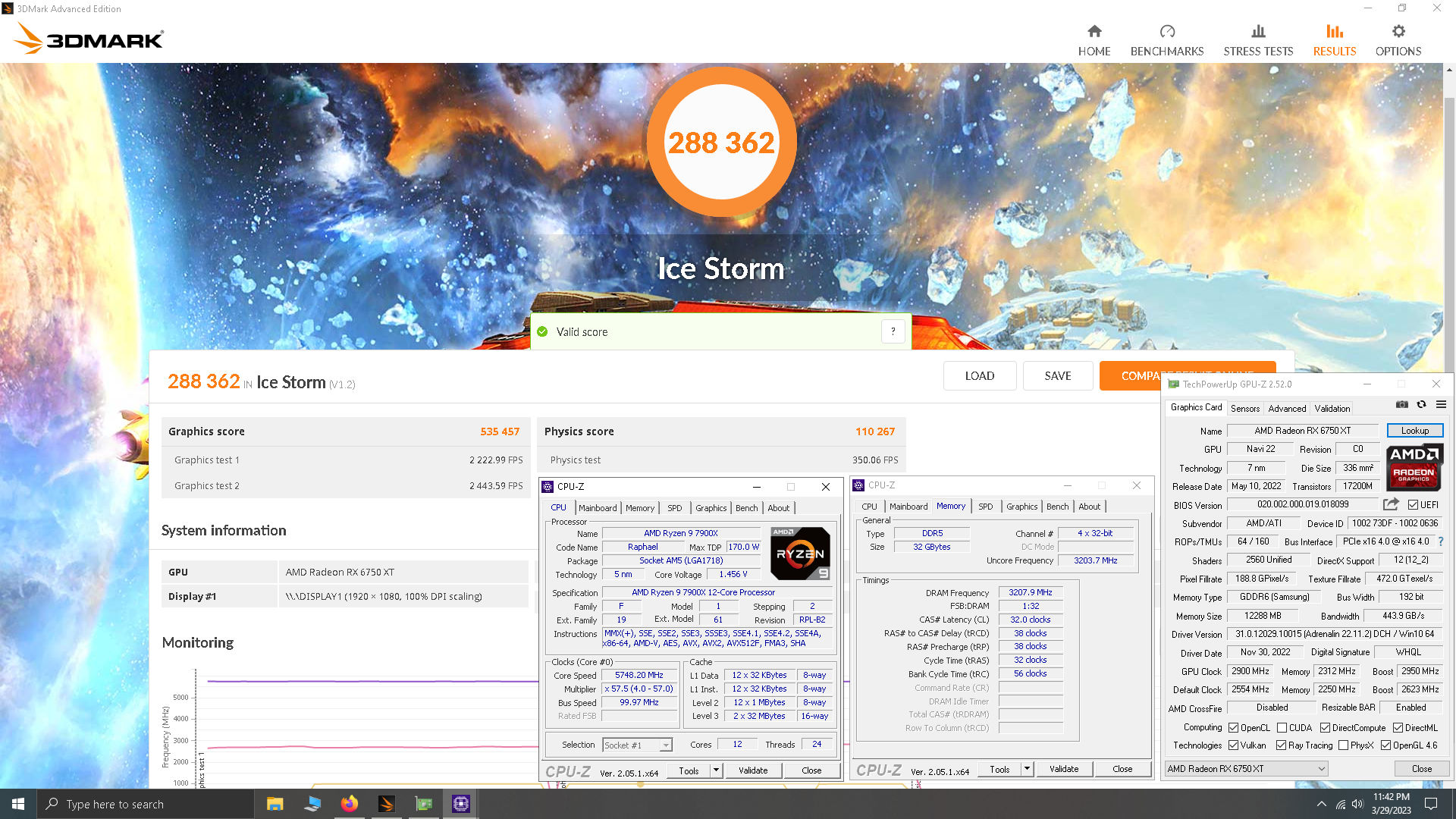Open Firefox from the taskbar
Viewport: 1456px width, 819px height.
coord(349,804)
